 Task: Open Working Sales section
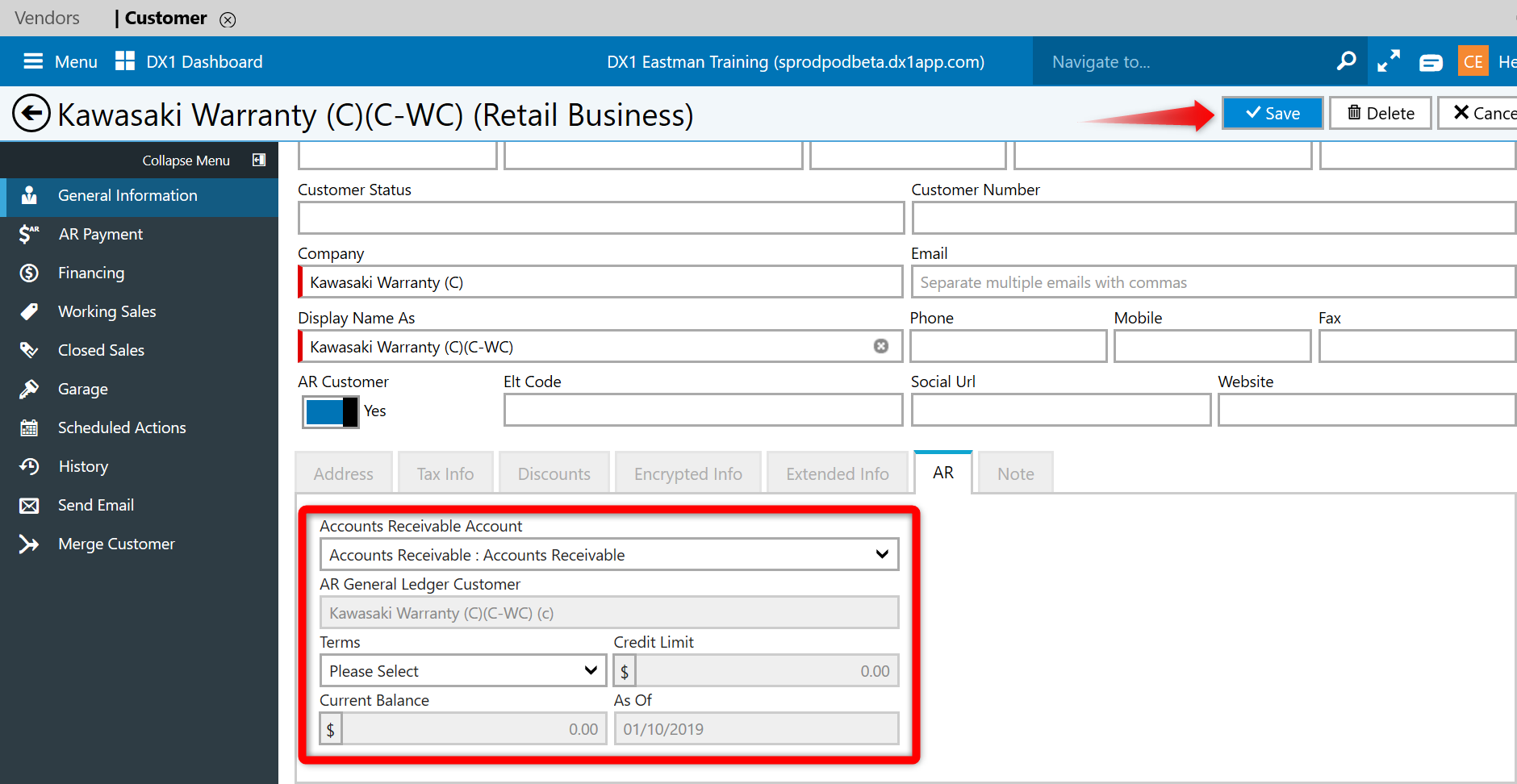click(x=139, y=312)
